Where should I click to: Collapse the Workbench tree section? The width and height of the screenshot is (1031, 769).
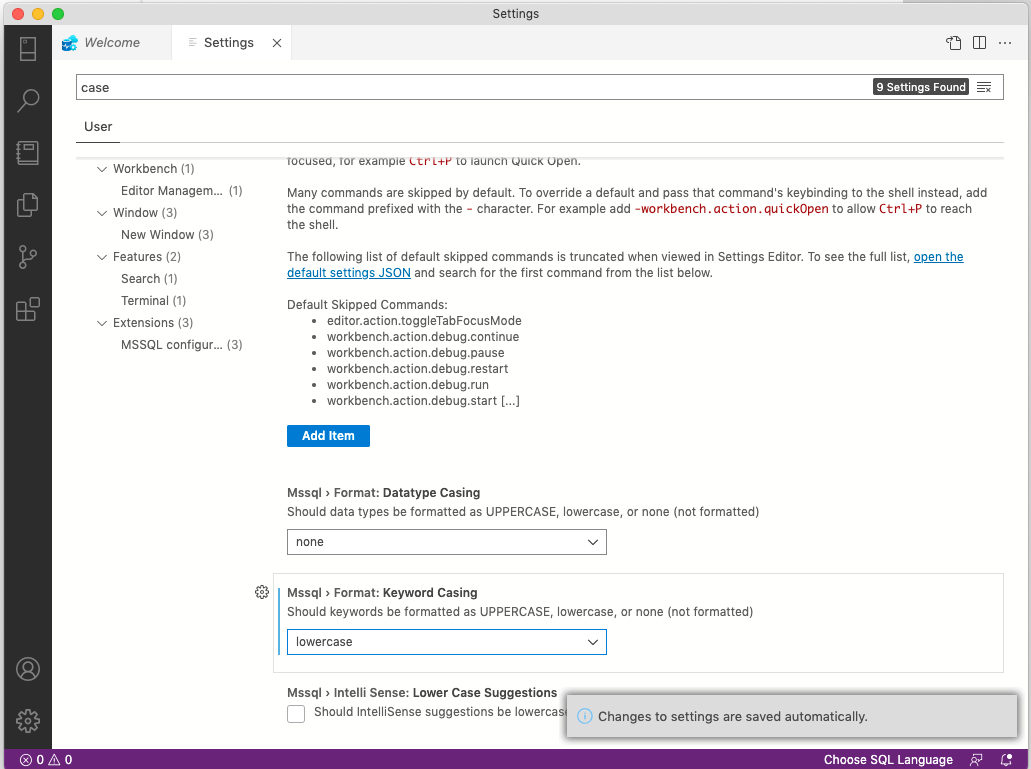point(102,169)
